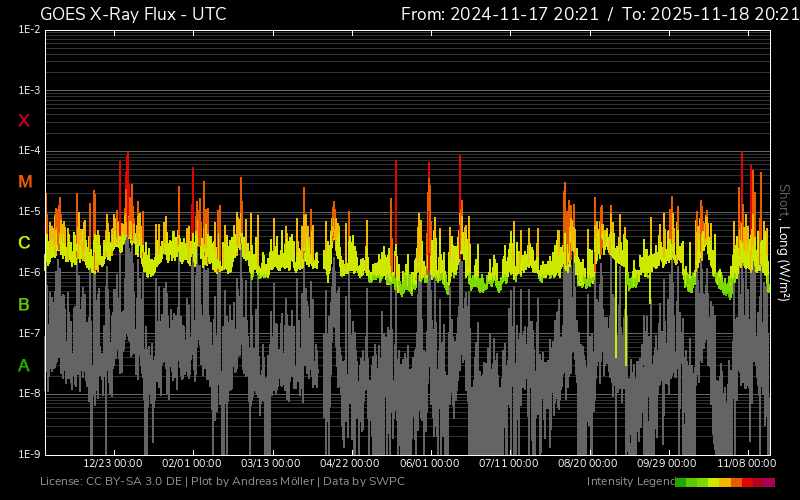Click the A flare class label

coord(24,366)
